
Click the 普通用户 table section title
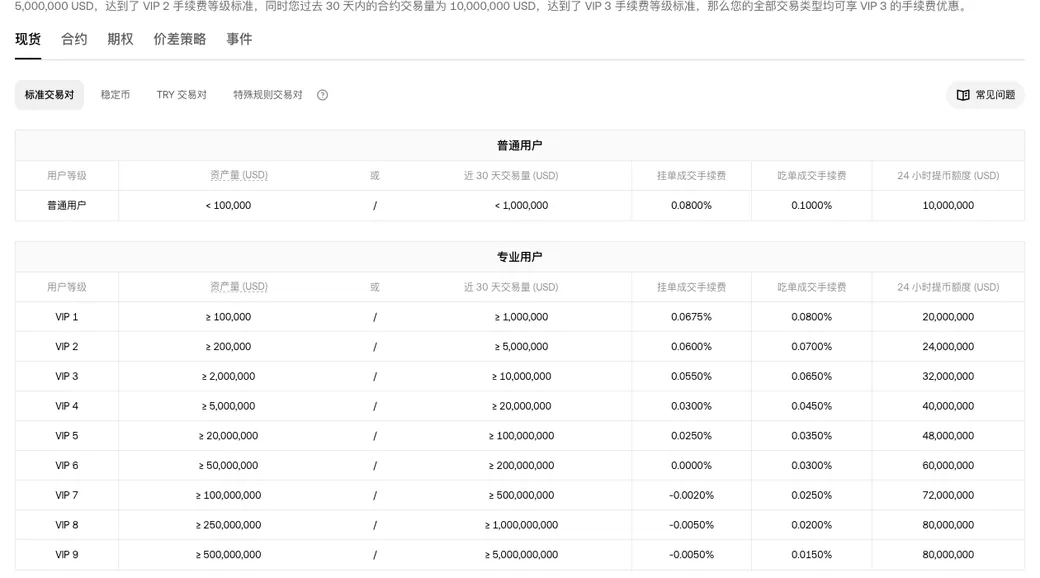519,145
